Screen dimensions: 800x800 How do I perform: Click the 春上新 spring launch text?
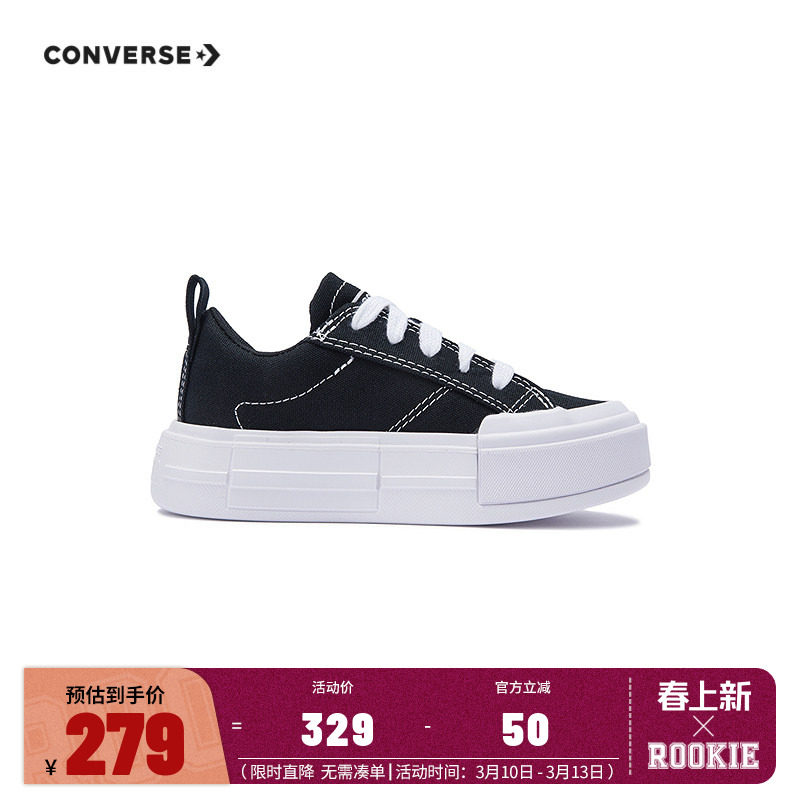704,696
